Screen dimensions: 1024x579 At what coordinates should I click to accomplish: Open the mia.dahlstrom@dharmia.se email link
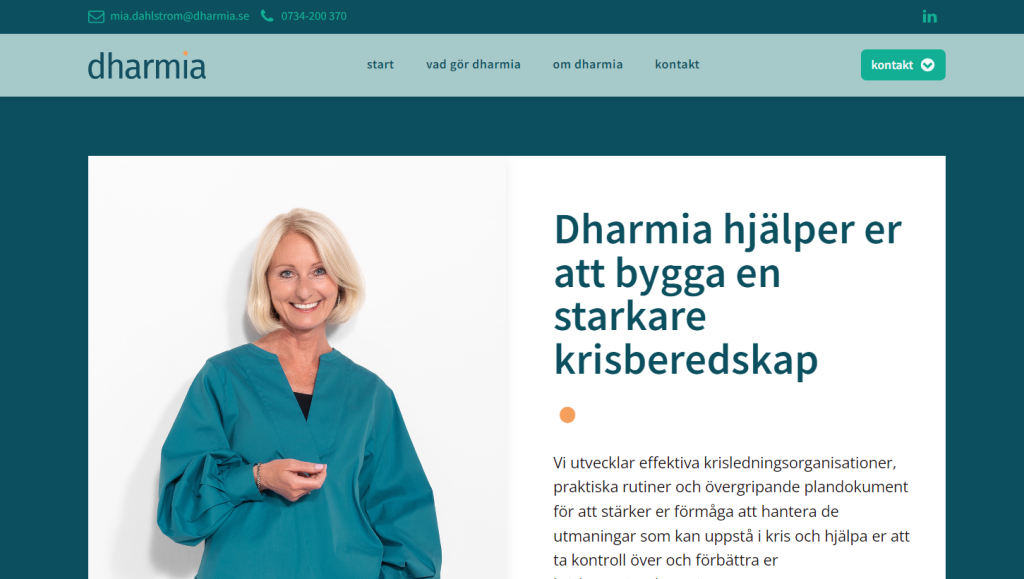[x=180, y=16]
